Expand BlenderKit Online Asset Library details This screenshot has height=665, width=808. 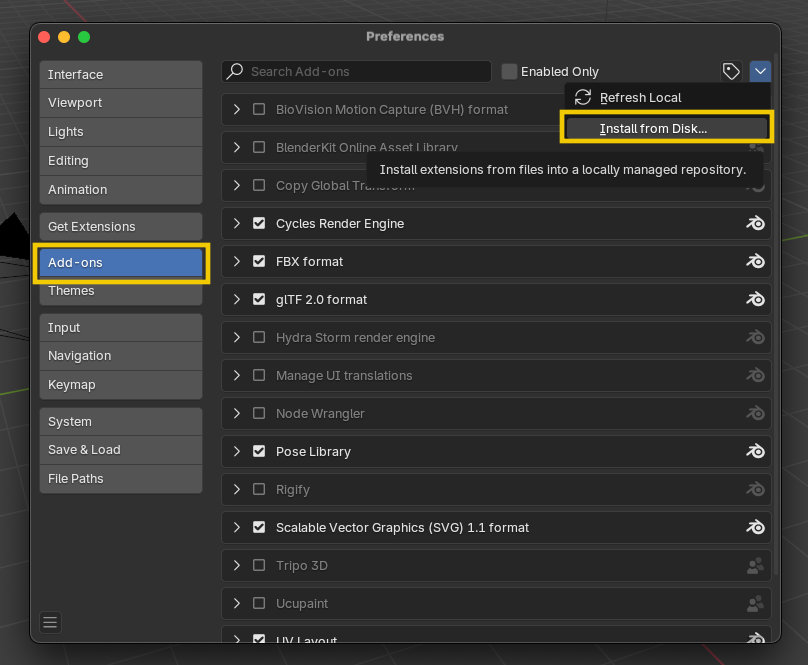coord(237,147)
